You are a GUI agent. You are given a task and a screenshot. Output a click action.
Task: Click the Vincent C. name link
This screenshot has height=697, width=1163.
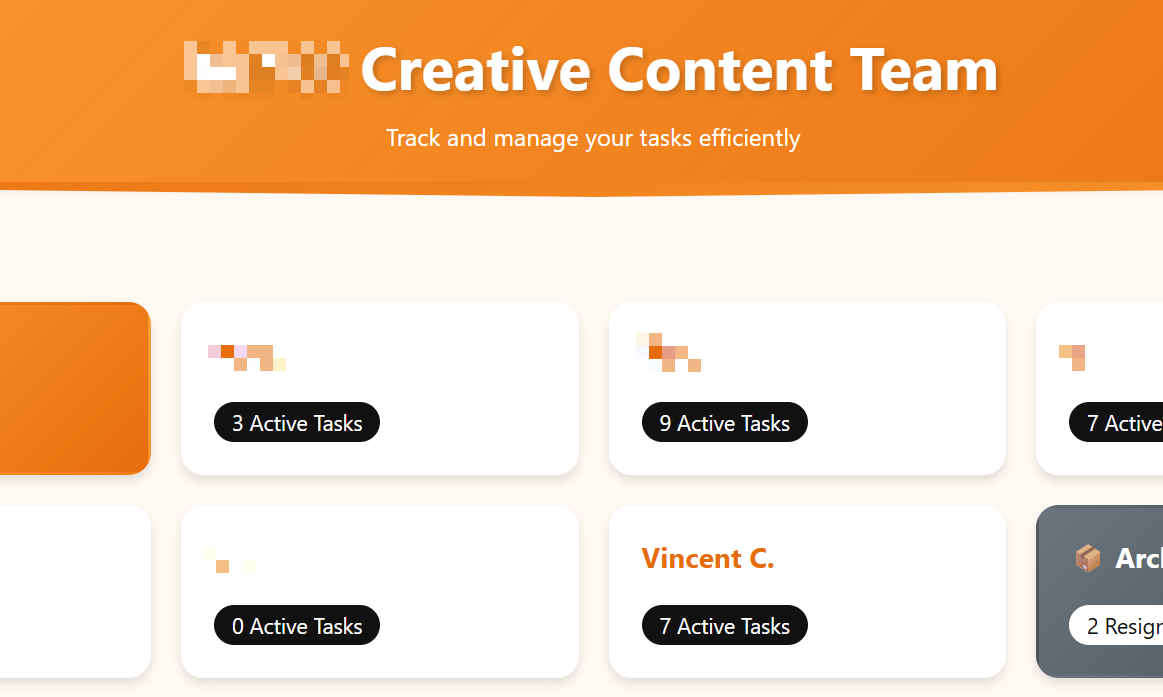[708, 558]
